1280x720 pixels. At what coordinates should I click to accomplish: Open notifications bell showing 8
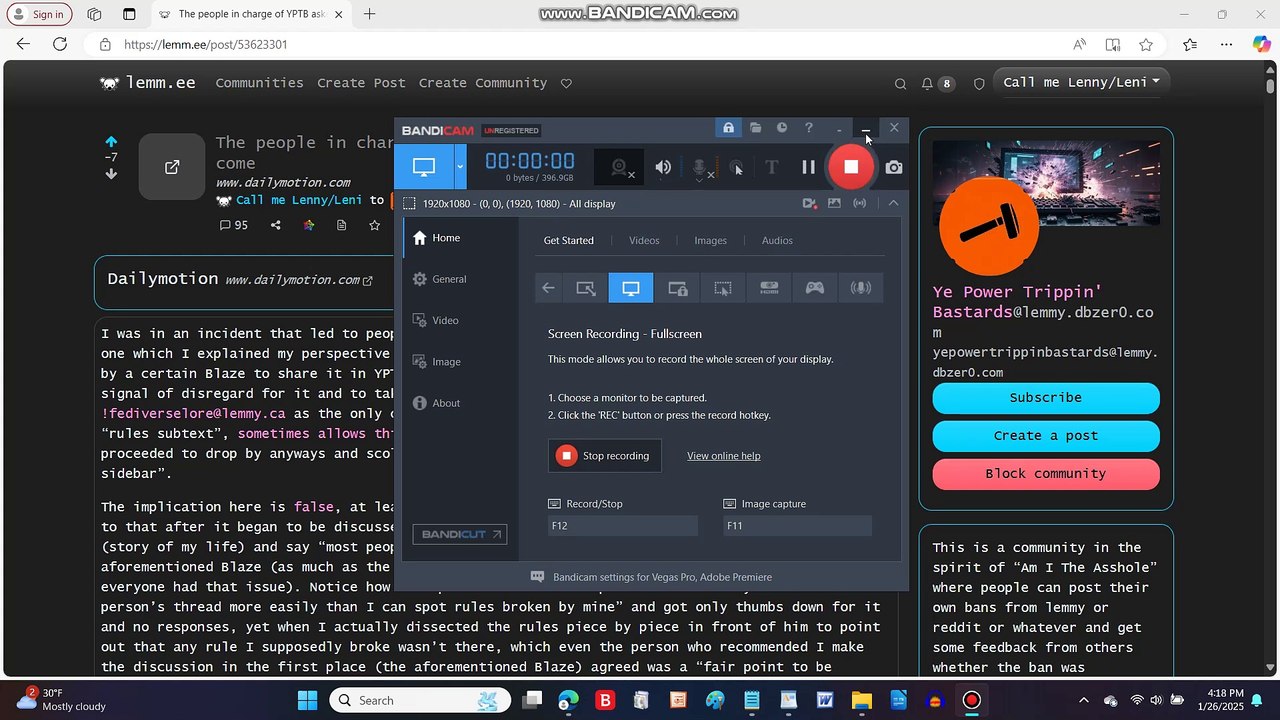tap(937, 84)
